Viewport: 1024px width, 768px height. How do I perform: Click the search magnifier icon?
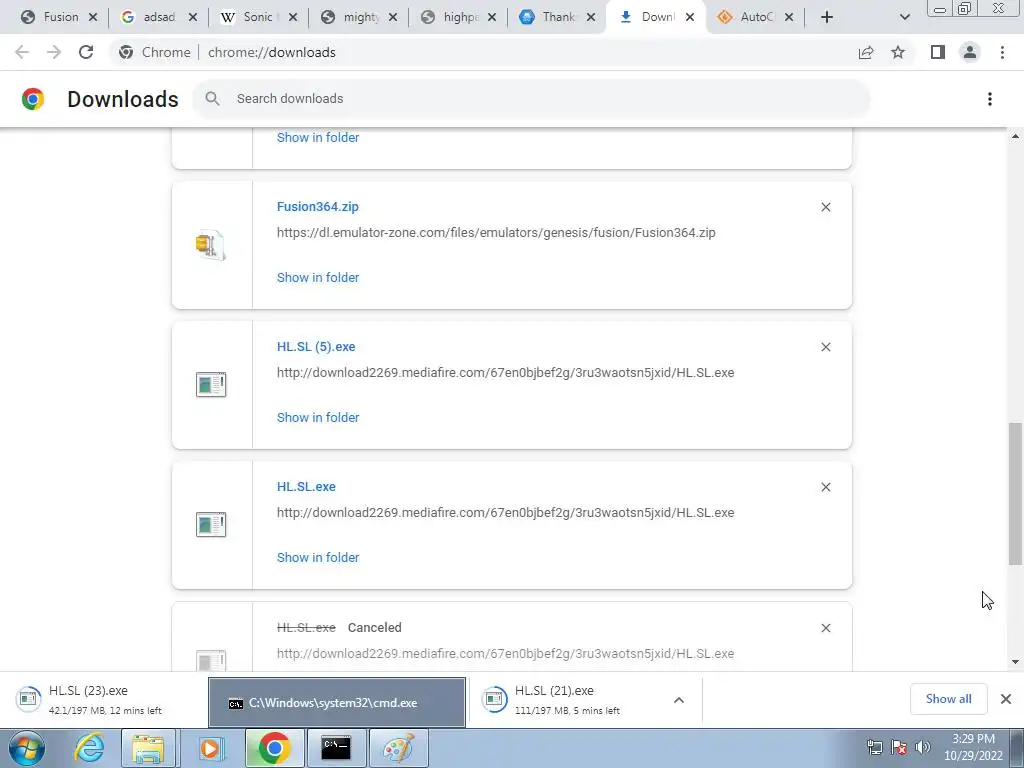(212, 99)
